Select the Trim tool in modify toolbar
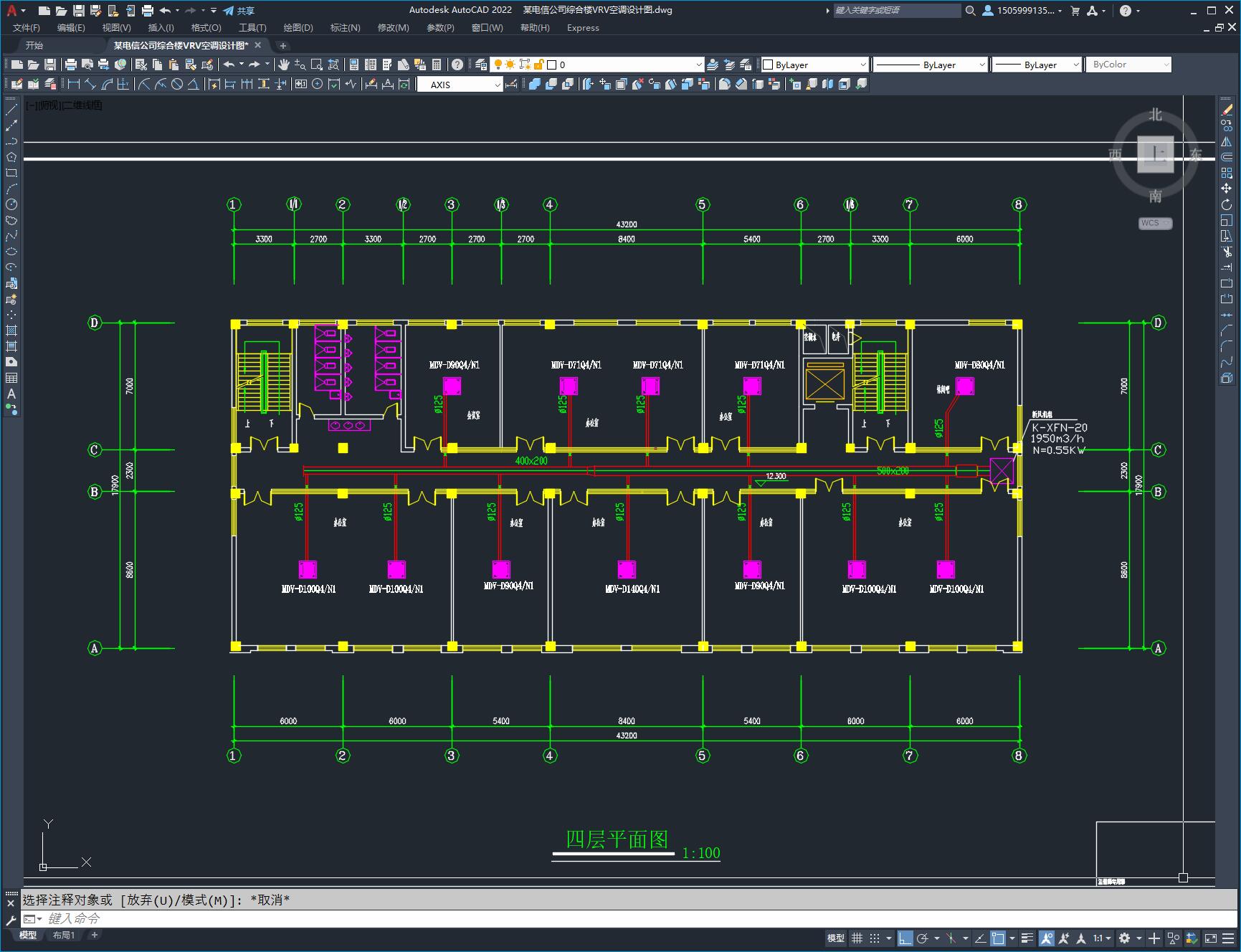 pyautogui.click(x=1227, y=252)
